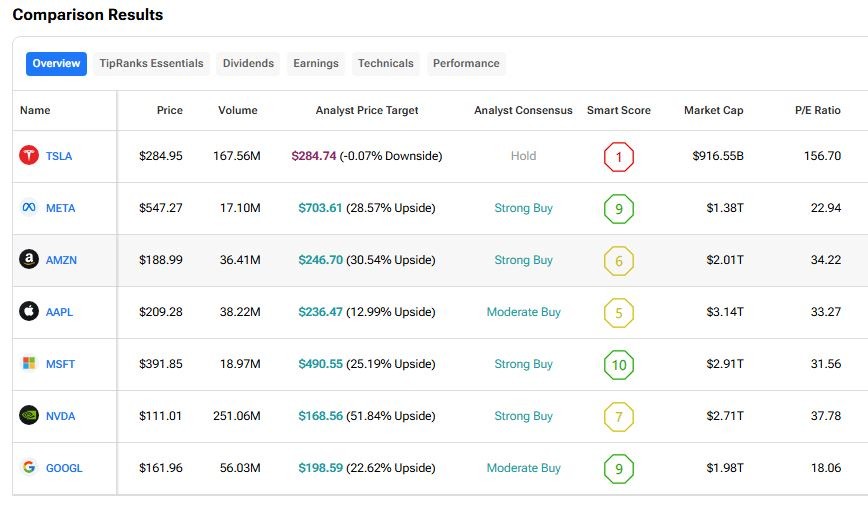Click the Tesla logo icon
Image resolution: width=868 pixels, height=512 pixels.
(29, 156)
